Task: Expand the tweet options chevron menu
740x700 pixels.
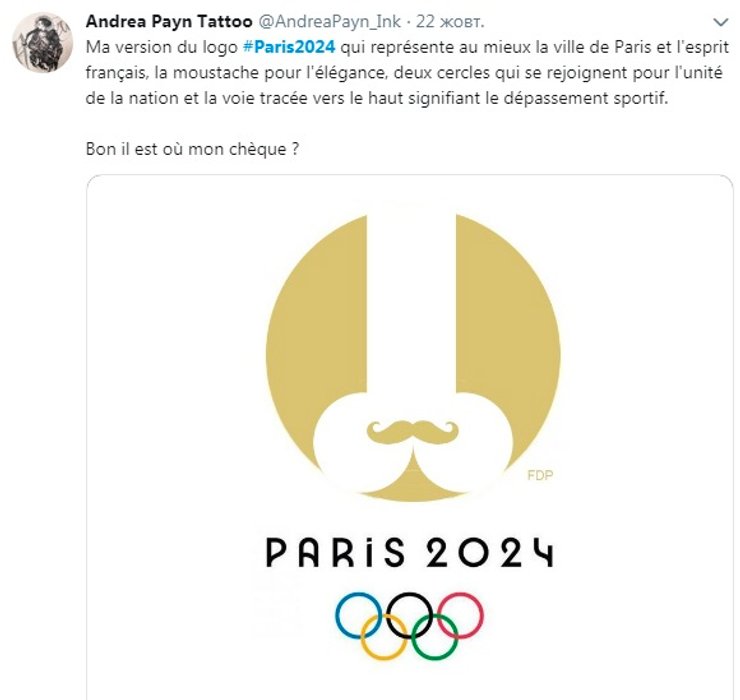Action: pos(720,21)
